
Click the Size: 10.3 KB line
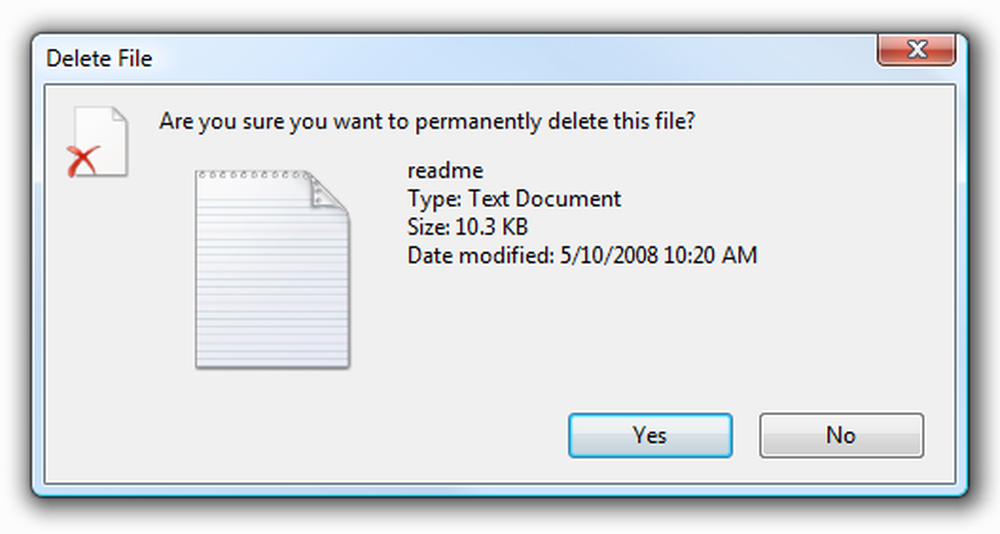tap(467, 226)
